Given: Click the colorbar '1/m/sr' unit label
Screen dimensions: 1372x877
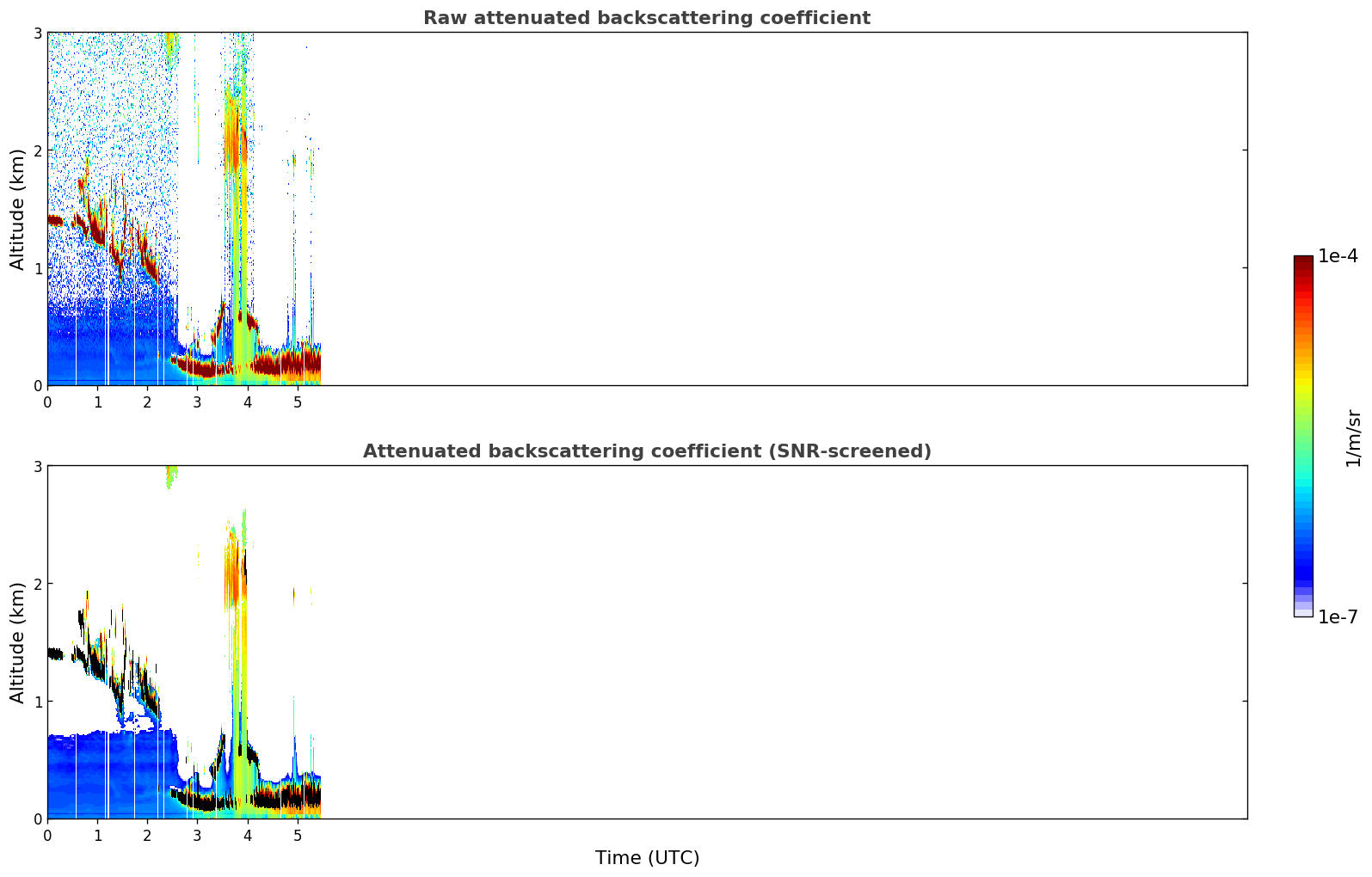Looking at the screenshot, I should pyautogui.click(x=1353, y=438).
